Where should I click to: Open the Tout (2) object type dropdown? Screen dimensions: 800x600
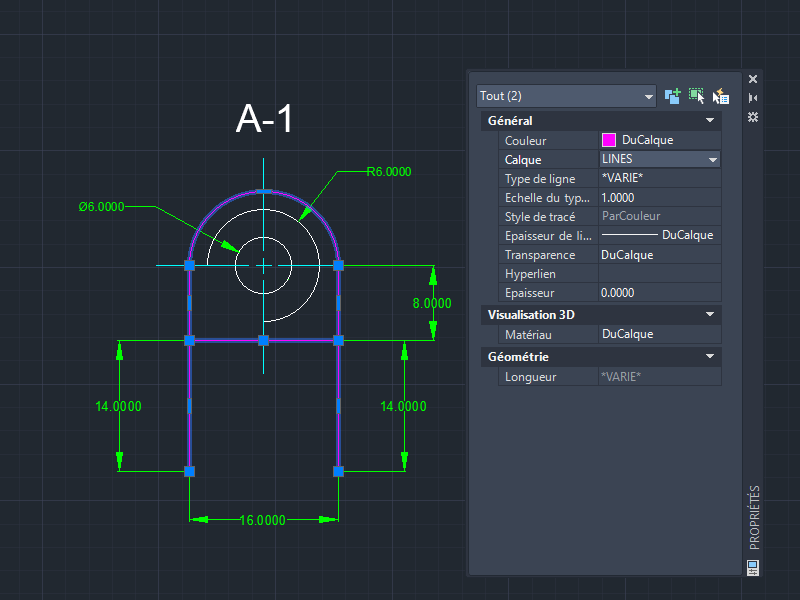click(566, 96)
